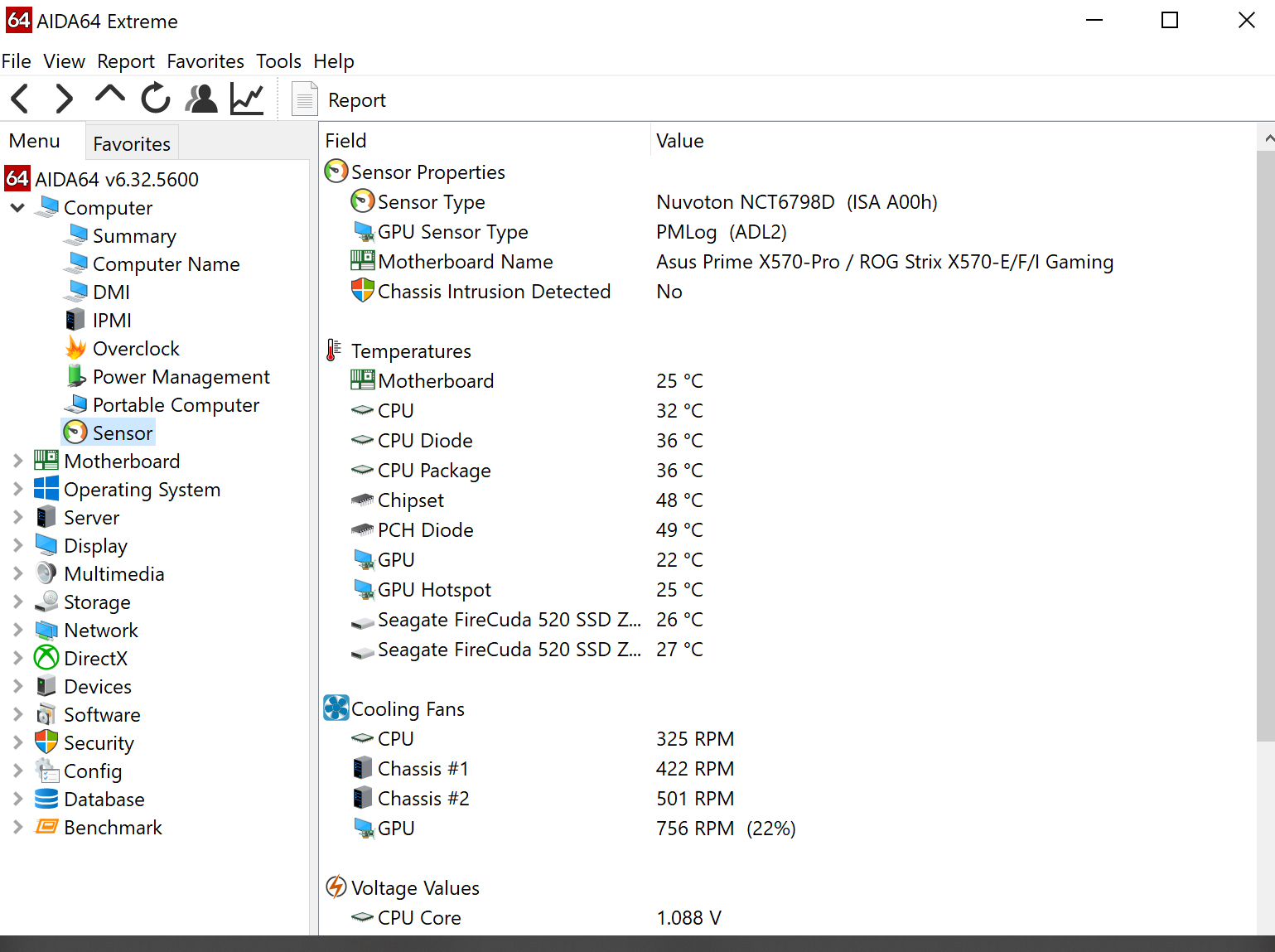Open the Help menu
The height and width of the screenshot is (952, 1275).
(334, 61)
